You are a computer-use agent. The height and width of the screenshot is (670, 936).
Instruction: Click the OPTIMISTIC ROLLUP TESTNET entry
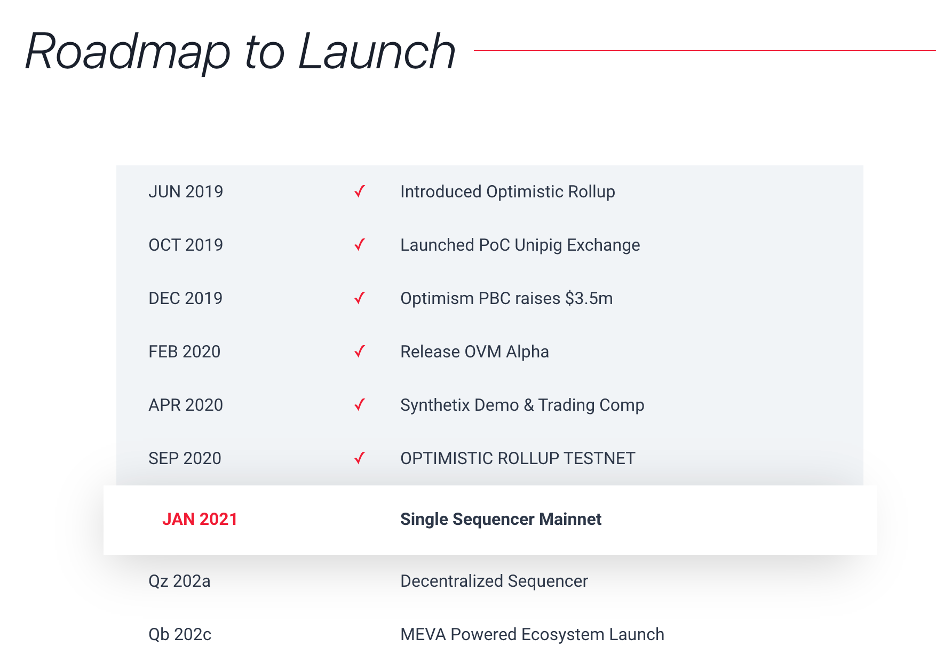(518, 459)
